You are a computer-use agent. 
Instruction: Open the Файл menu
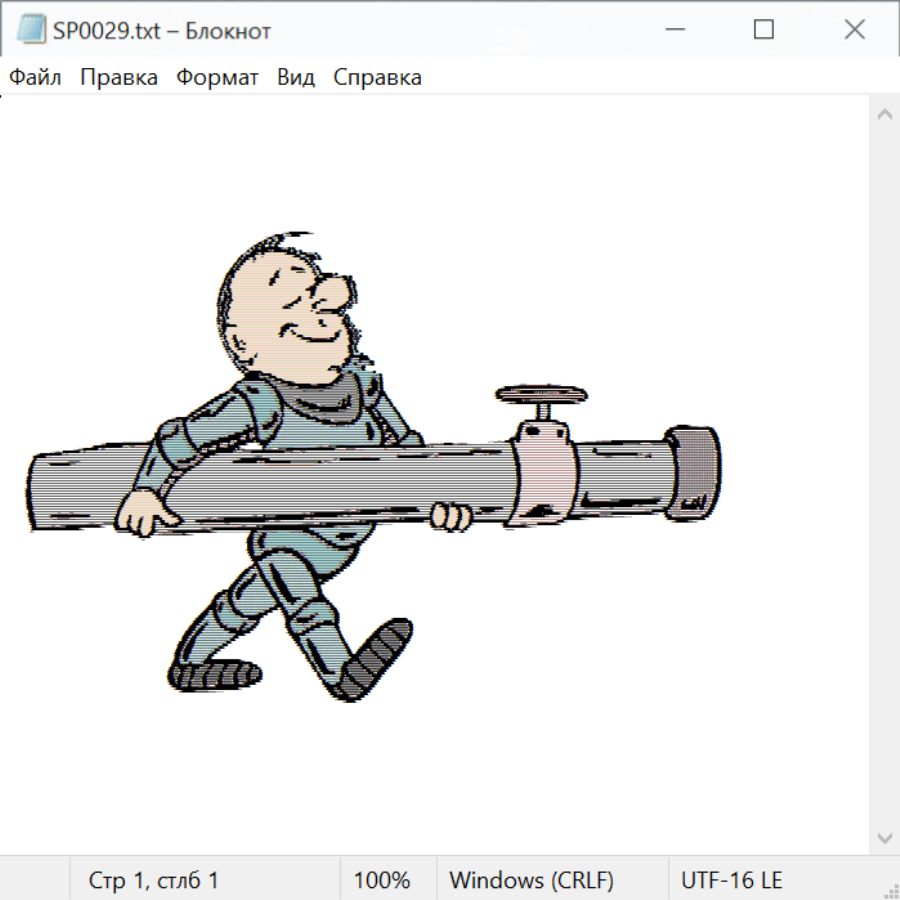[36, 78]
